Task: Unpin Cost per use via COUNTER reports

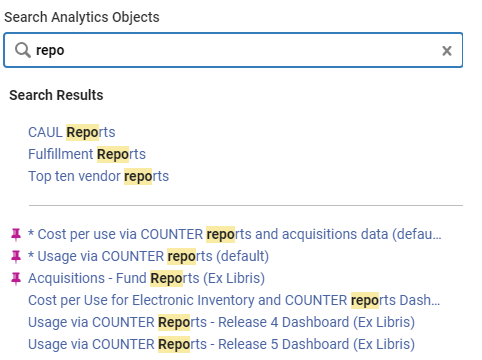Action: pos(16,235)
